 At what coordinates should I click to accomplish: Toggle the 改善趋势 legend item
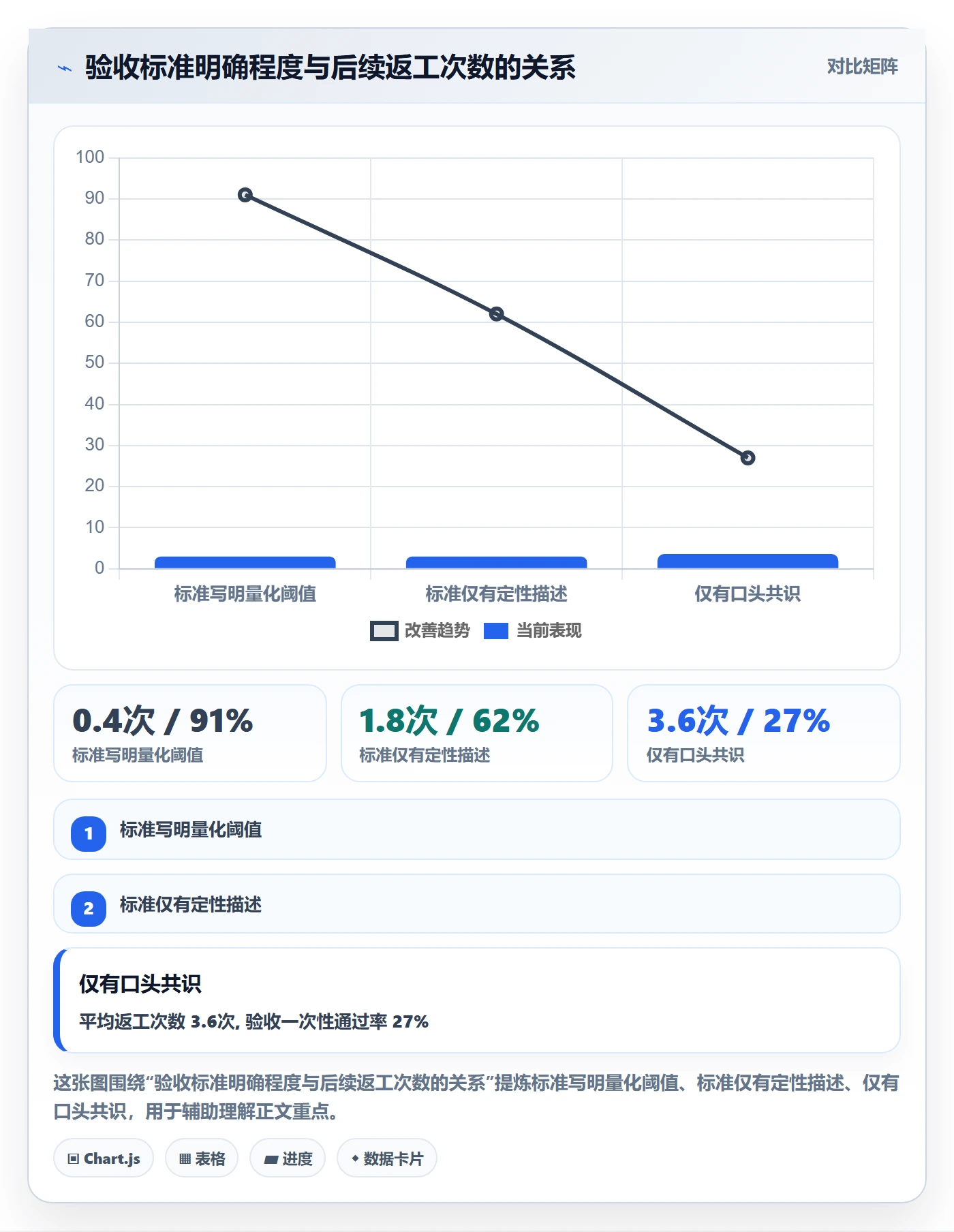(x=420, y=631)
